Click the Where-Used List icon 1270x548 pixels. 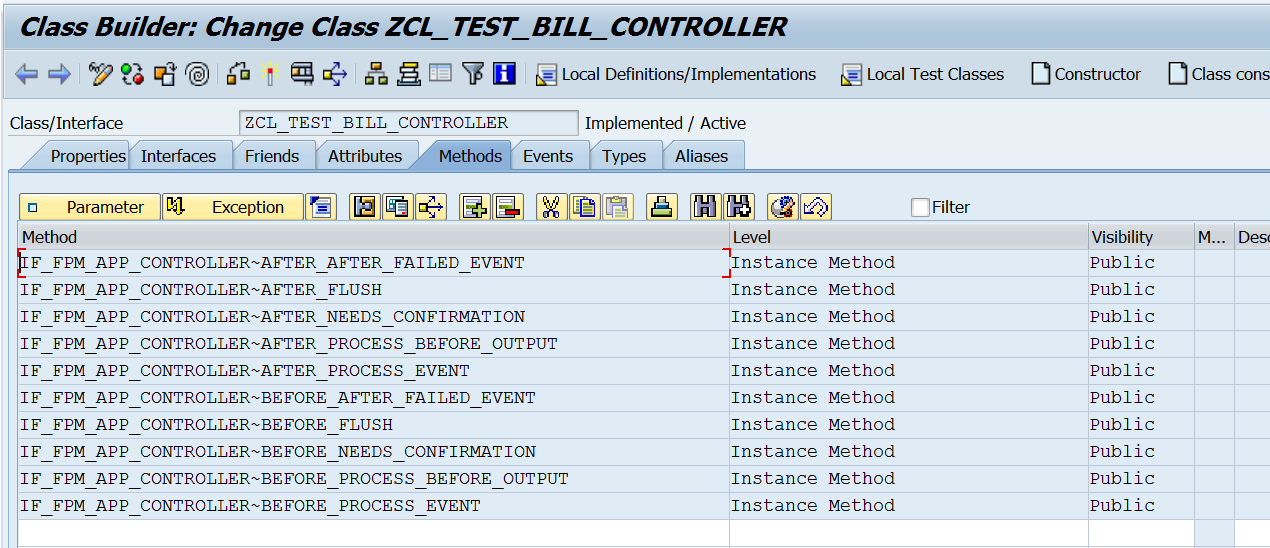[x=238, y=74]
